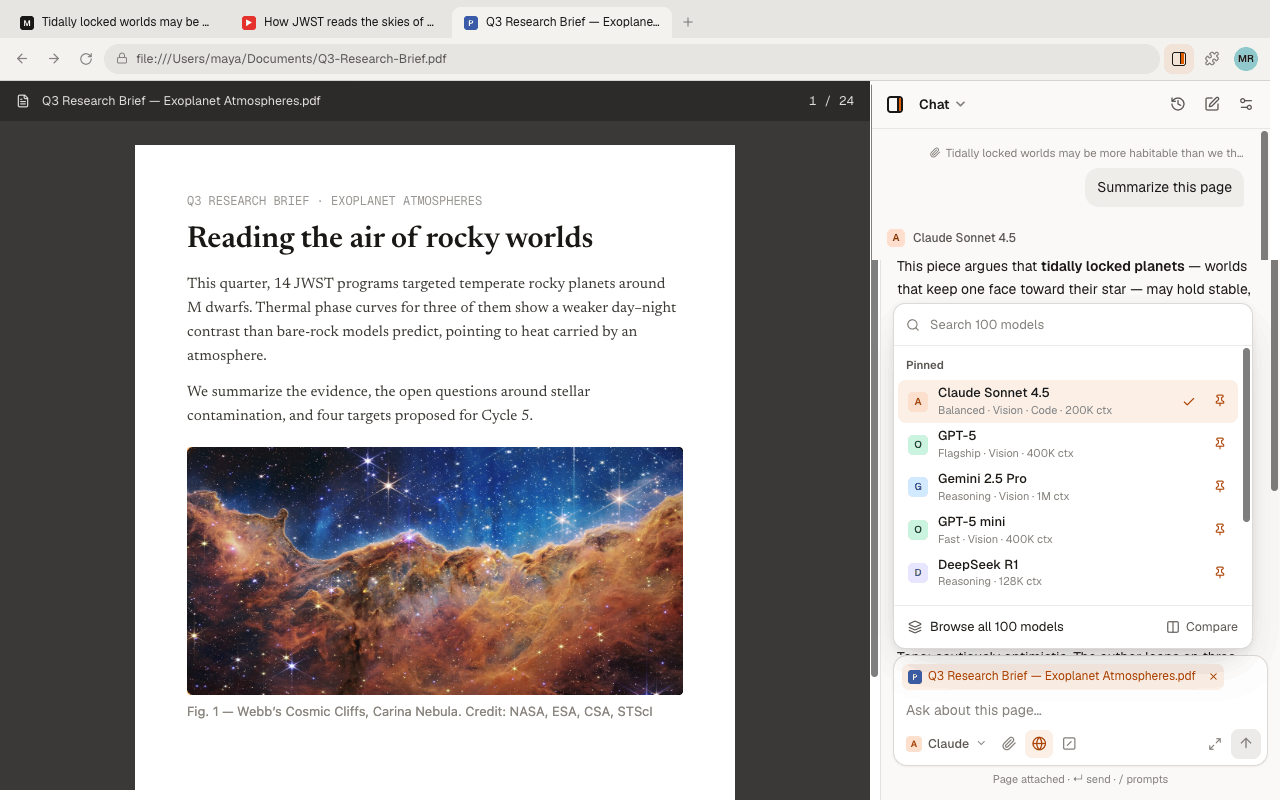Click the browser address bar
Image resolution: width=1280 pixels, height=800 pixels.
pos(632,59)
